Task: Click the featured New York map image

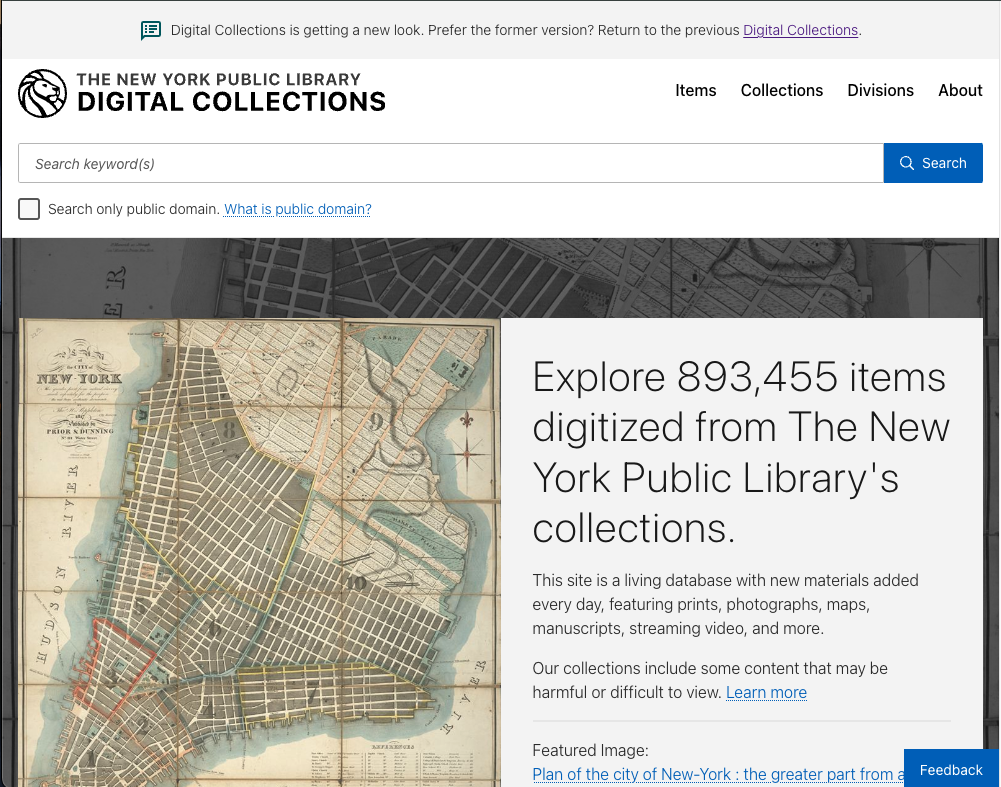Action: pyautogui.click(x=260, y=553)
